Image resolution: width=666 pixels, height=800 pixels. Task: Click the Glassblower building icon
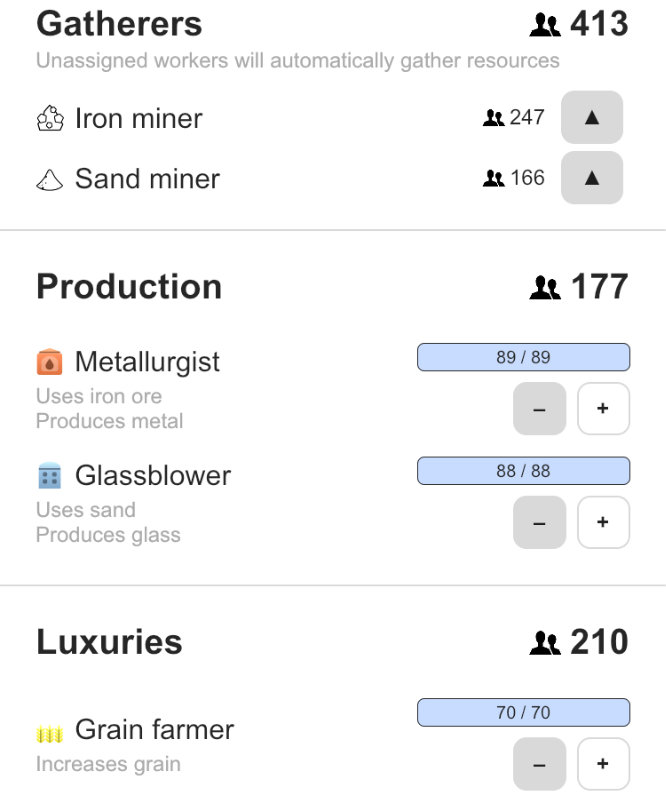click(49, 476)
